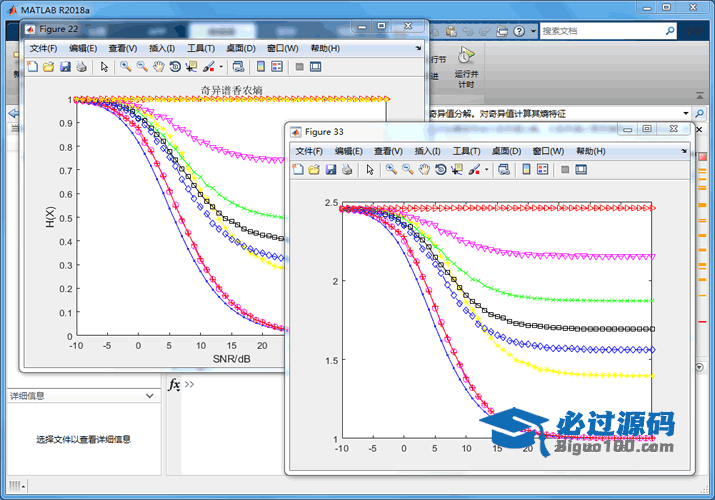Expand dropdown arrow beside MATLAB Help icon
This screenshot has width=715, height=500.
pyautogui.click(x=533, y=31)
